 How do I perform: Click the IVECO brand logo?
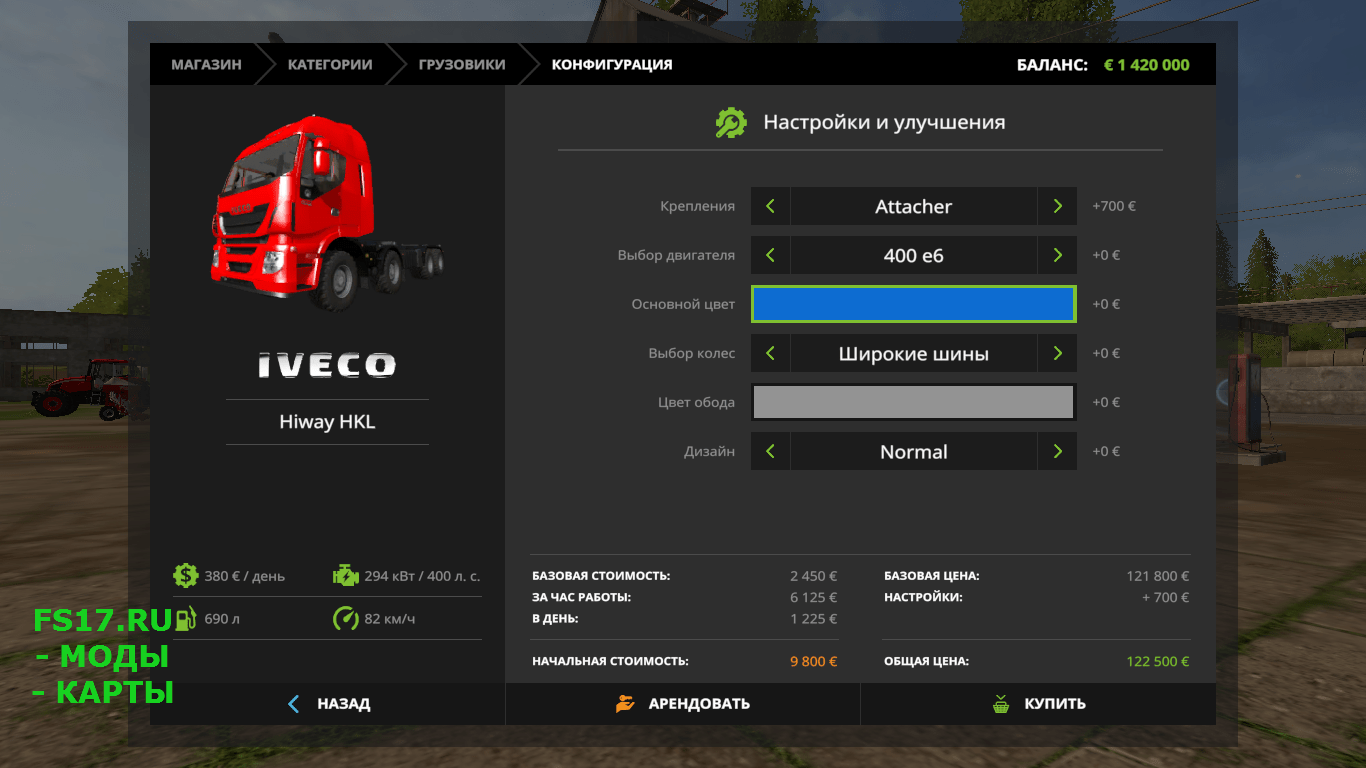[327, 365]
